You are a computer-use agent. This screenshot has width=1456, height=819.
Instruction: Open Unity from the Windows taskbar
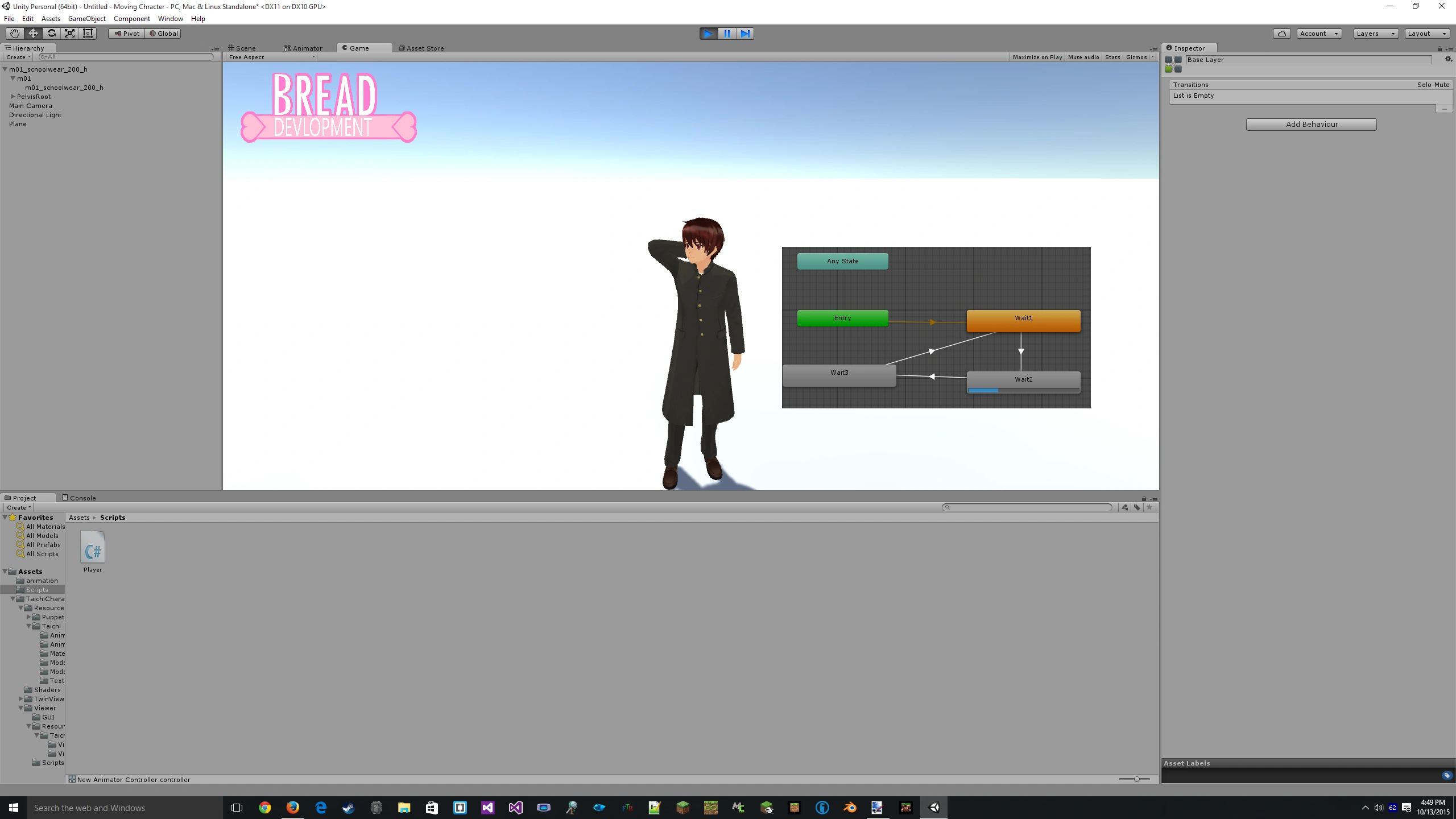934,807
